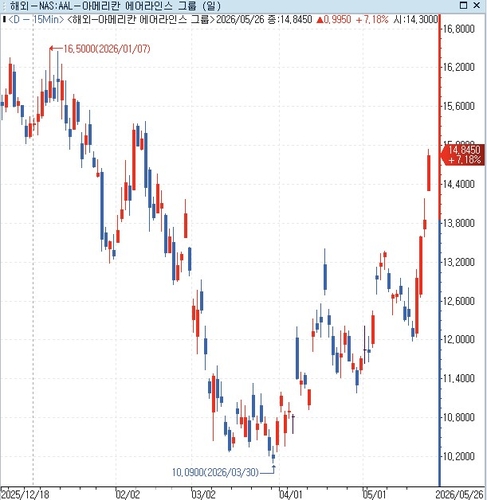Click the closing price 종:14.8450 in header
487x500 pixels.
[290, 20]
